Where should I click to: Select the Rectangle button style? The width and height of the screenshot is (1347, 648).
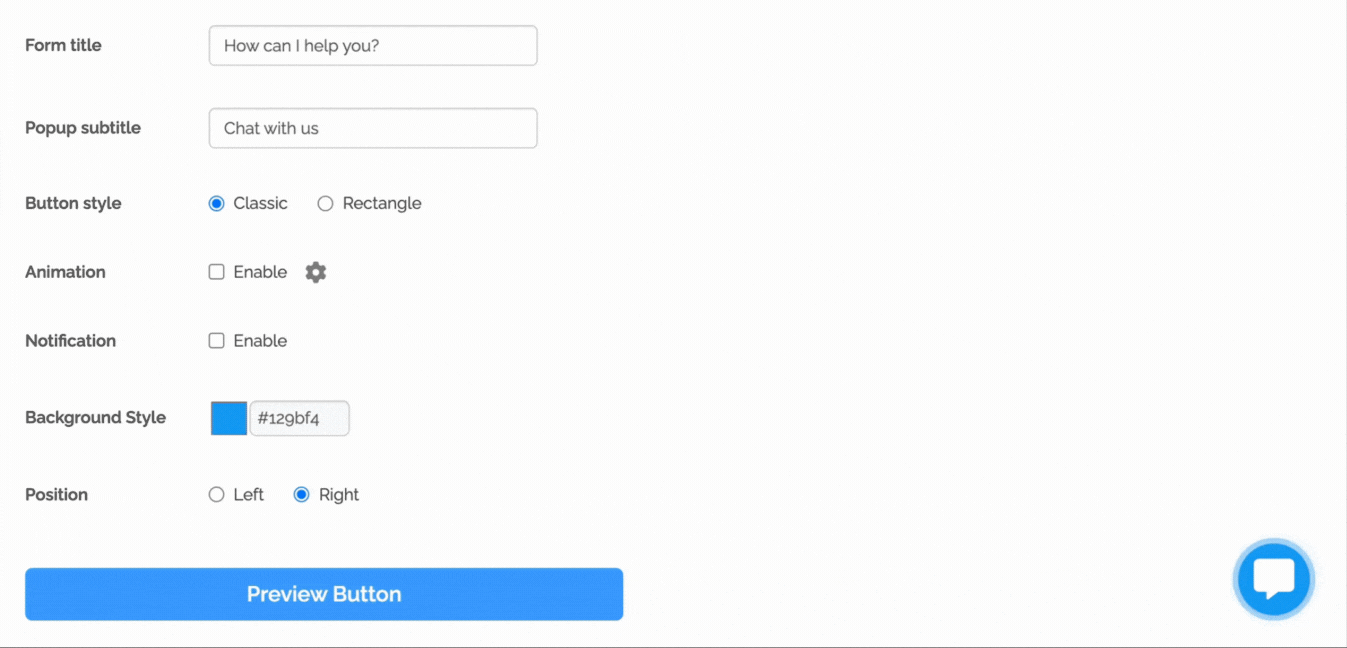coord(325,204)
